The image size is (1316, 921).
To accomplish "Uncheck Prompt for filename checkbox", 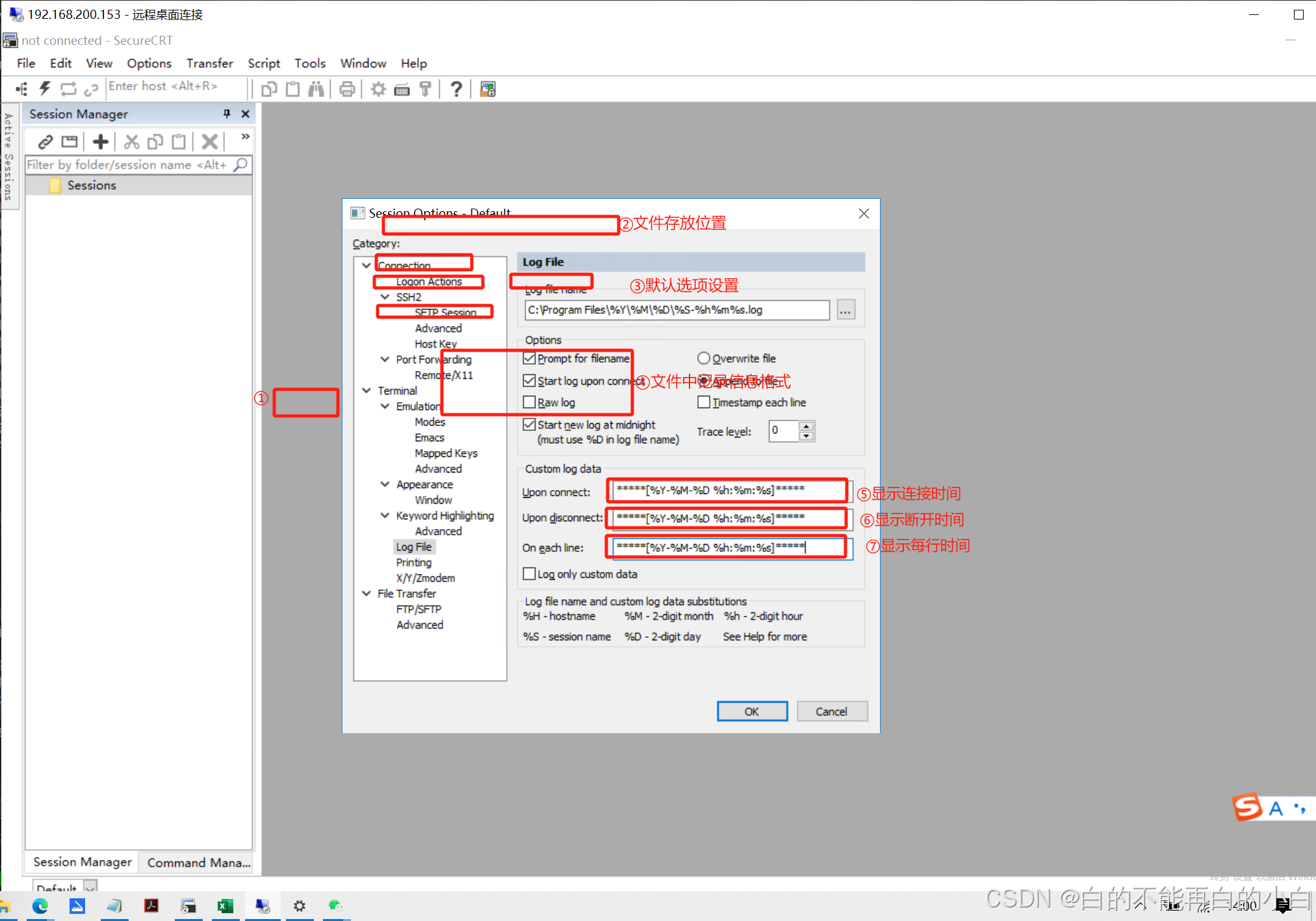I will click(530, 358).
